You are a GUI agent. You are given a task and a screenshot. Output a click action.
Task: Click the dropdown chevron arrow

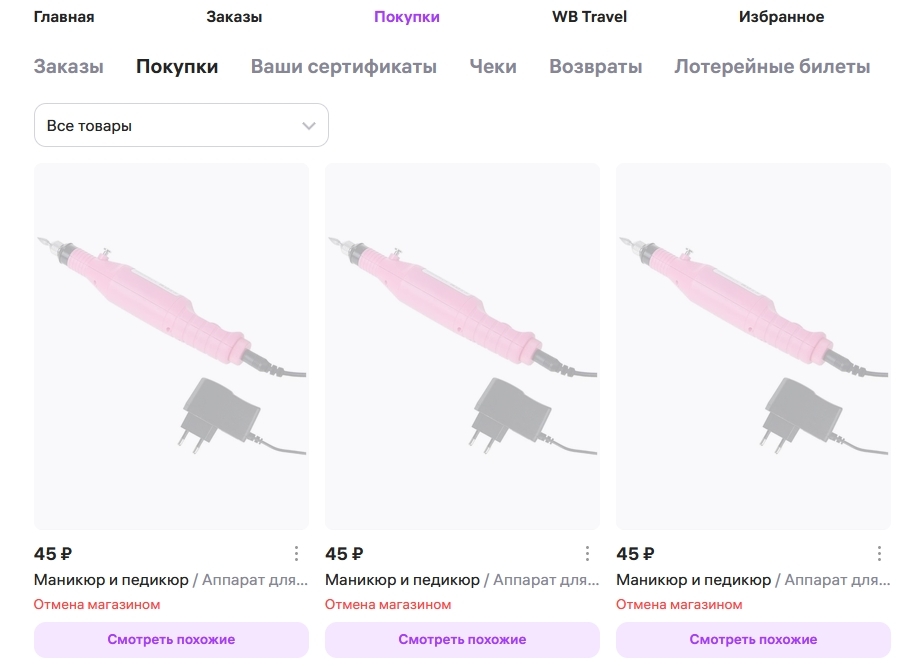[309, 126]
